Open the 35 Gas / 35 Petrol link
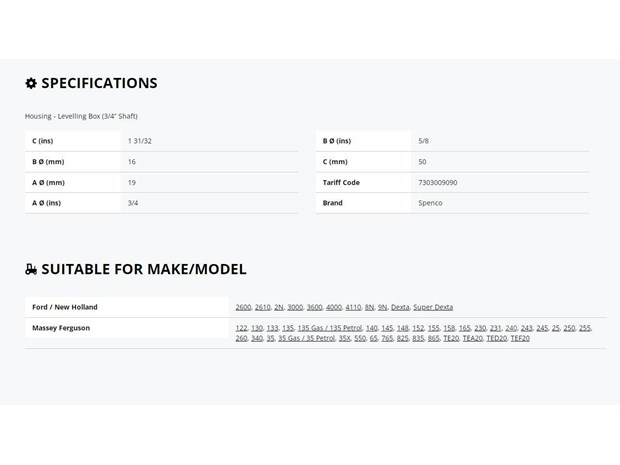 306,338
